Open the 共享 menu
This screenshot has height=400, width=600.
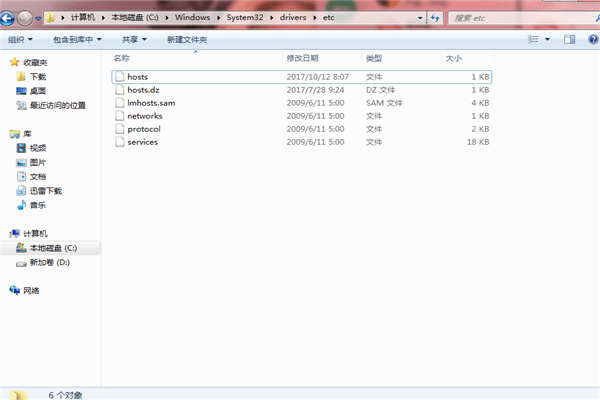pyautogui.click(x=134, y=39)
